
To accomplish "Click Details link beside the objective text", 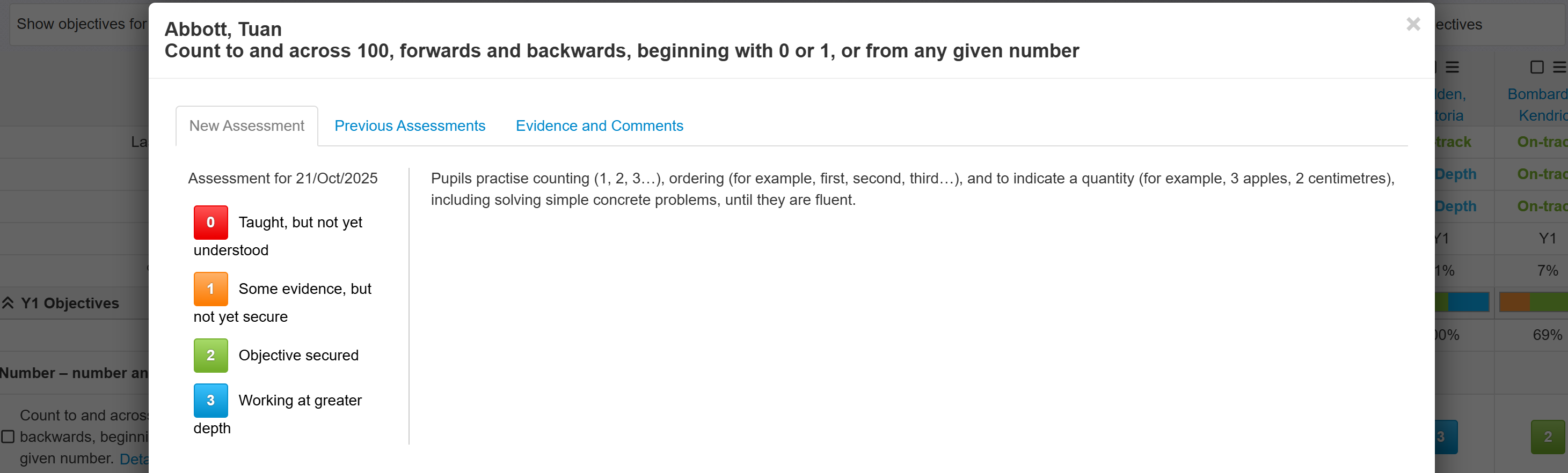I will (x=135, y=459).
